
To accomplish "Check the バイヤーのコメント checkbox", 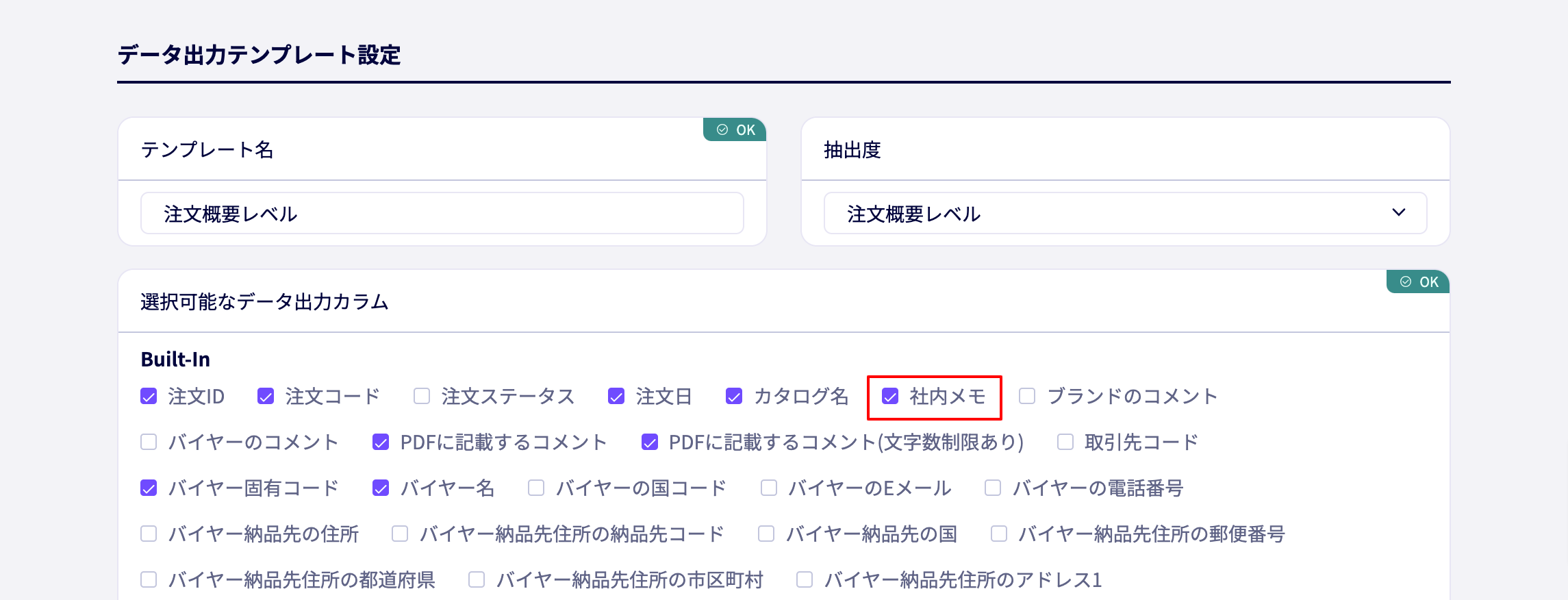I will [x=149, y=442].
